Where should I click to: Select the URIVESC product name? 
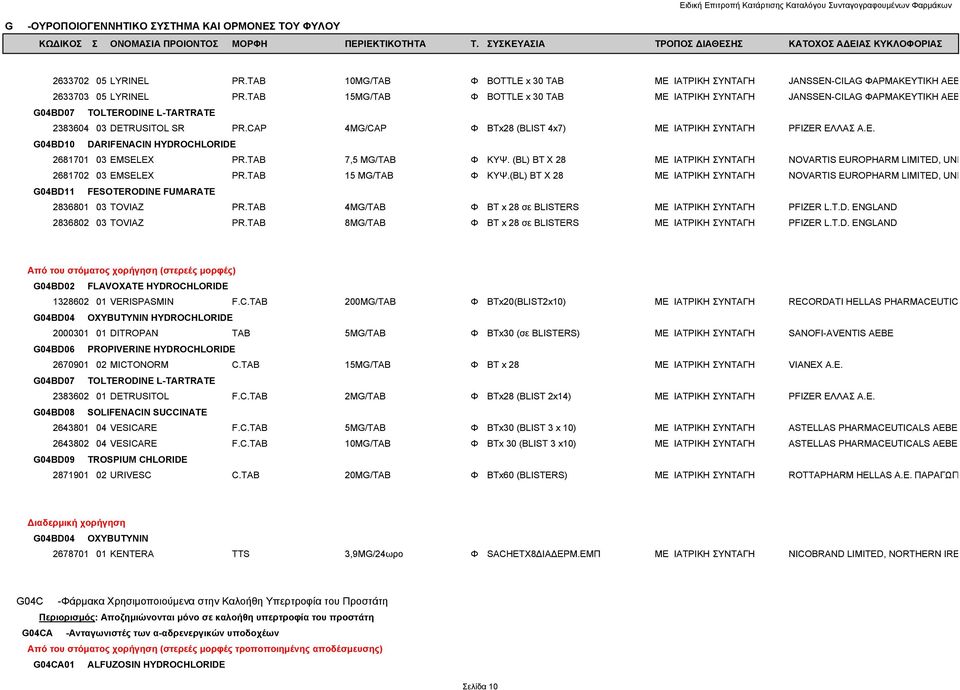(130, 475)
